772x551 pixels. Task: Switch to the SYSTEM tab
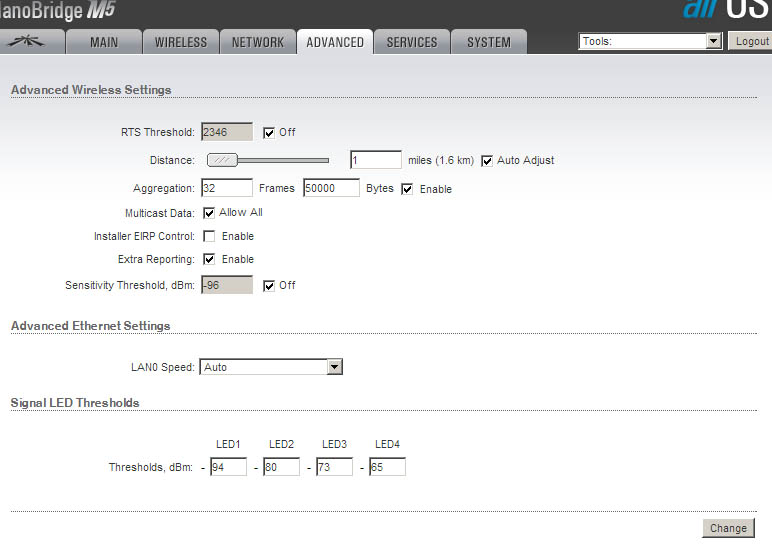point(489,42)
